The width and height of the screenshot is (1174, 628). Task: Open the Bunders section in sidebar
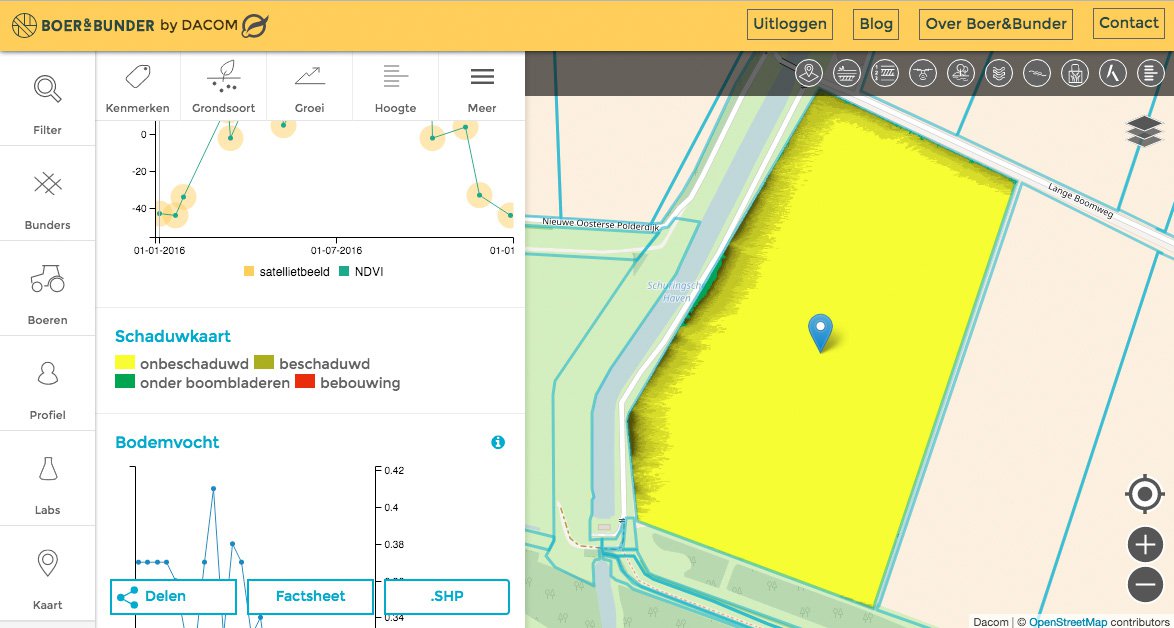click(47, 193)
